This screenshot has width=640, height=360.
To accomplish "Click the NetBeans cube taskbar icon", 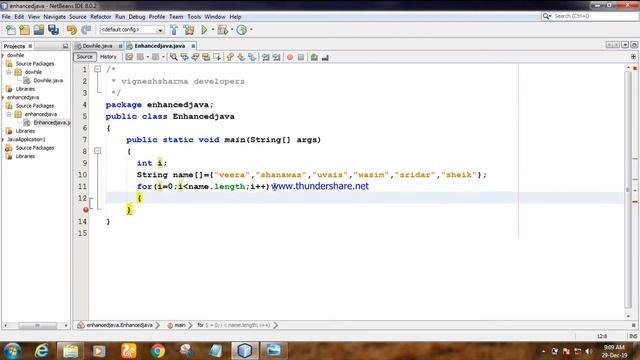I will (x=244, y=351).
